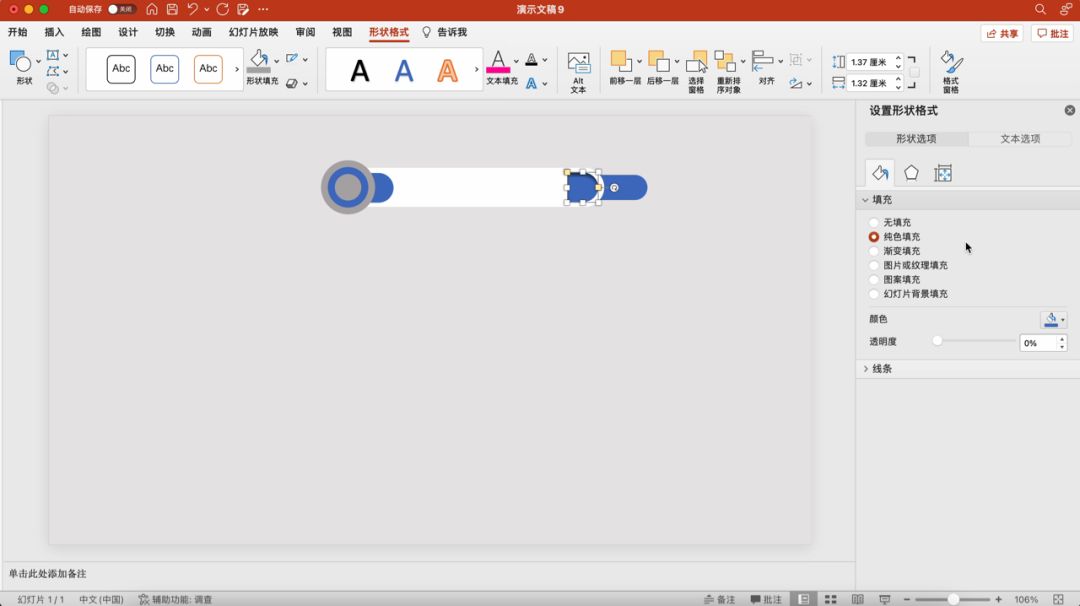Click the Reorder Objects icon
Viewport: 1080px width, 606px height.
724,61
